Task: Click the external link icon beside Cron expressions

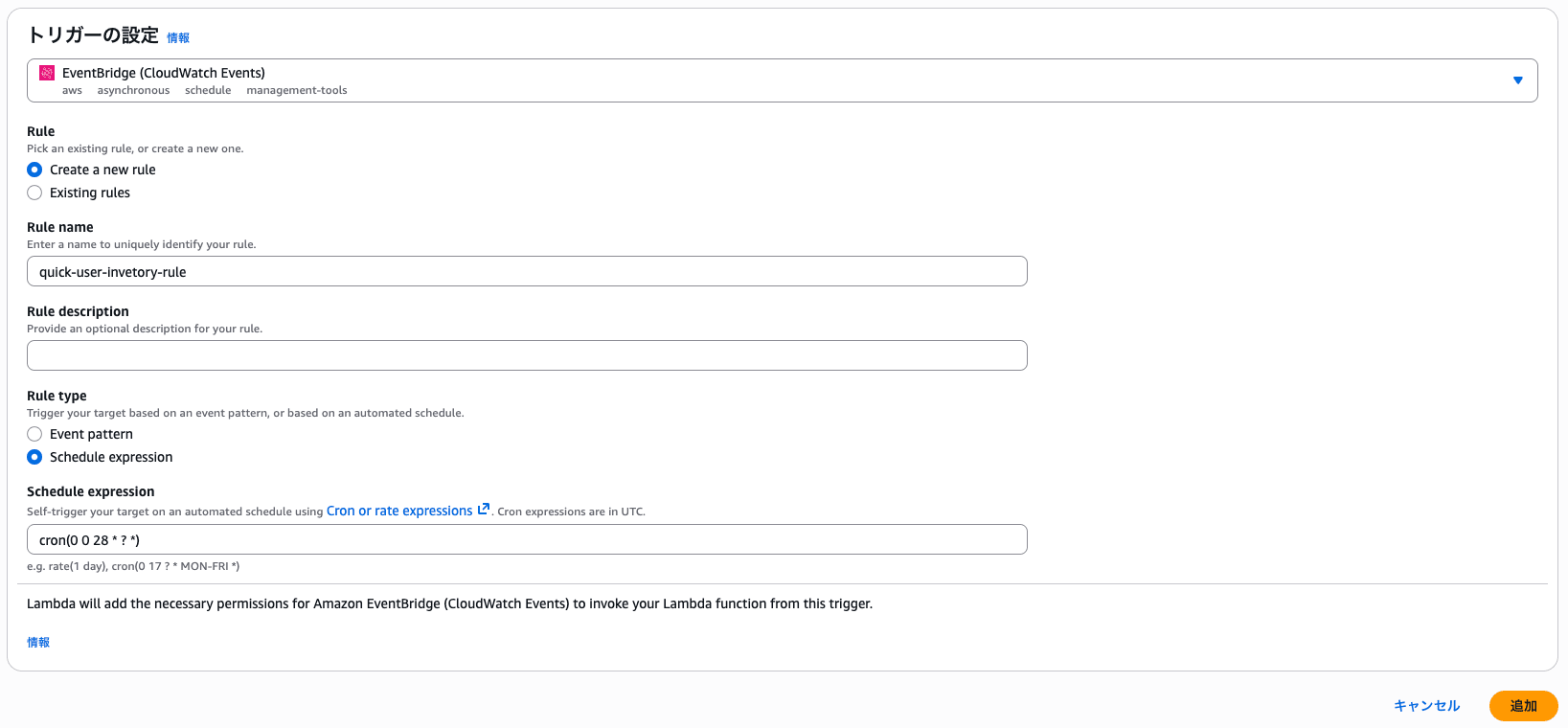Action: tap(484, 510)
